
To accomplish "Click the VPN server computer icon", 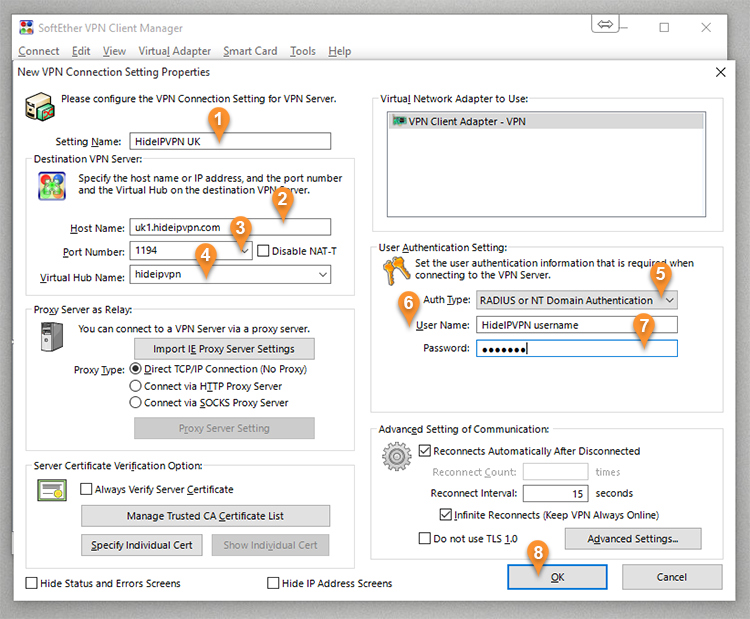I will click(x=39, y=107).
